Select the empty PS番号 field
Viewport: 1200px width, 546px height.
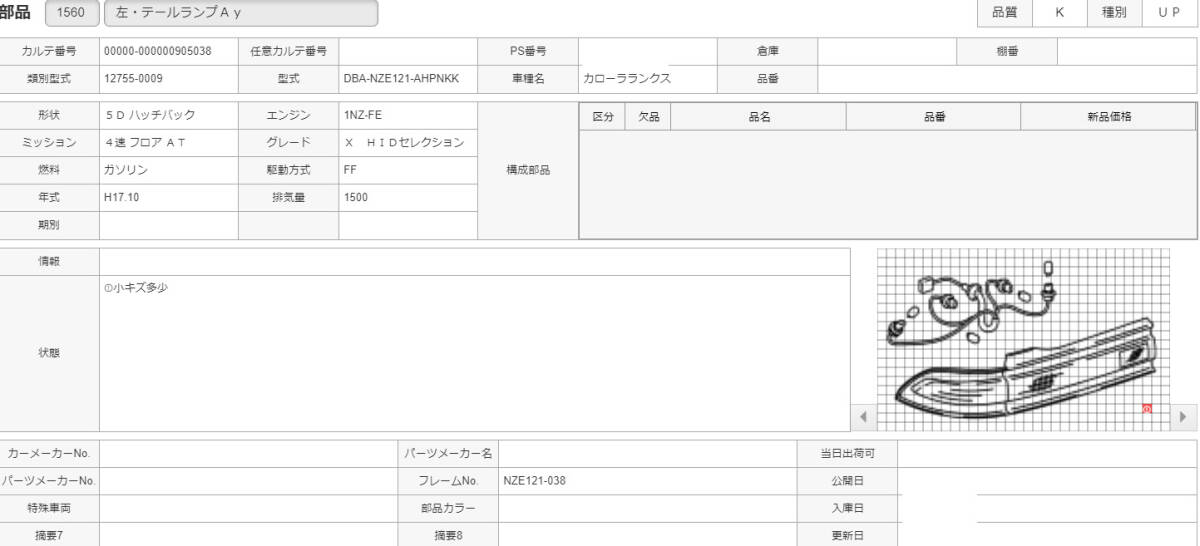(x=648, y=51)
